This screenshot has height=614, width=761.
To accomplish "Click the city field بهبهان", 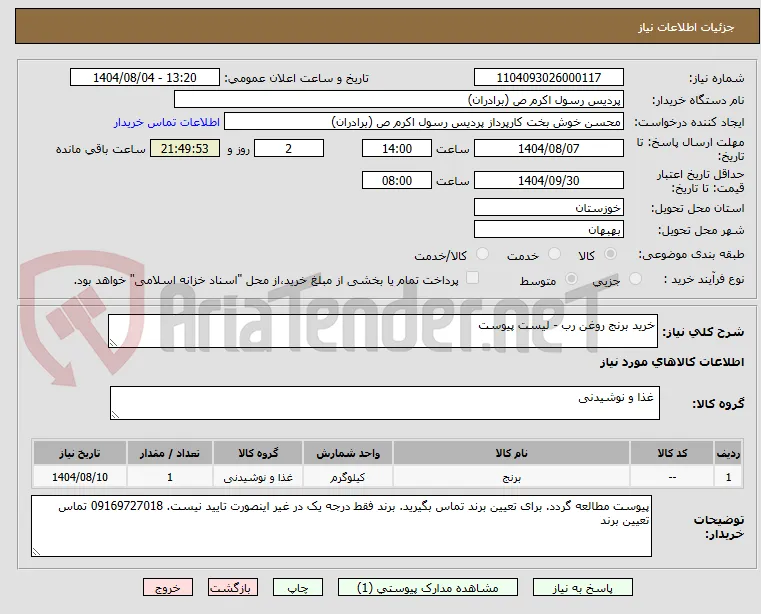I will click(548, 229).
